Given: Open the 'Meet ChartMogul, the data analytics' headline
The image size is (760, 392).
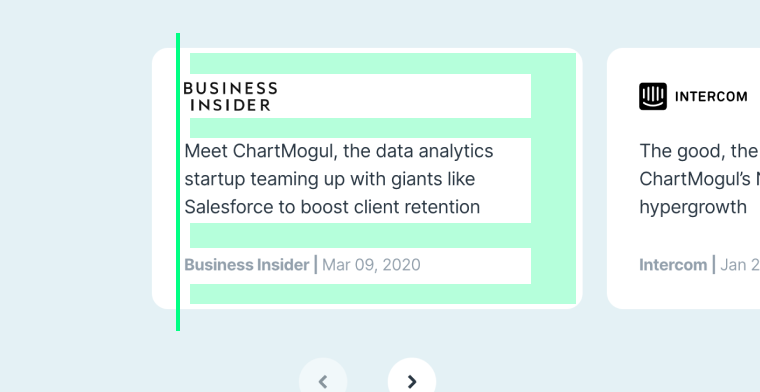Looking at the screenshot, I should tap(339, 151).
